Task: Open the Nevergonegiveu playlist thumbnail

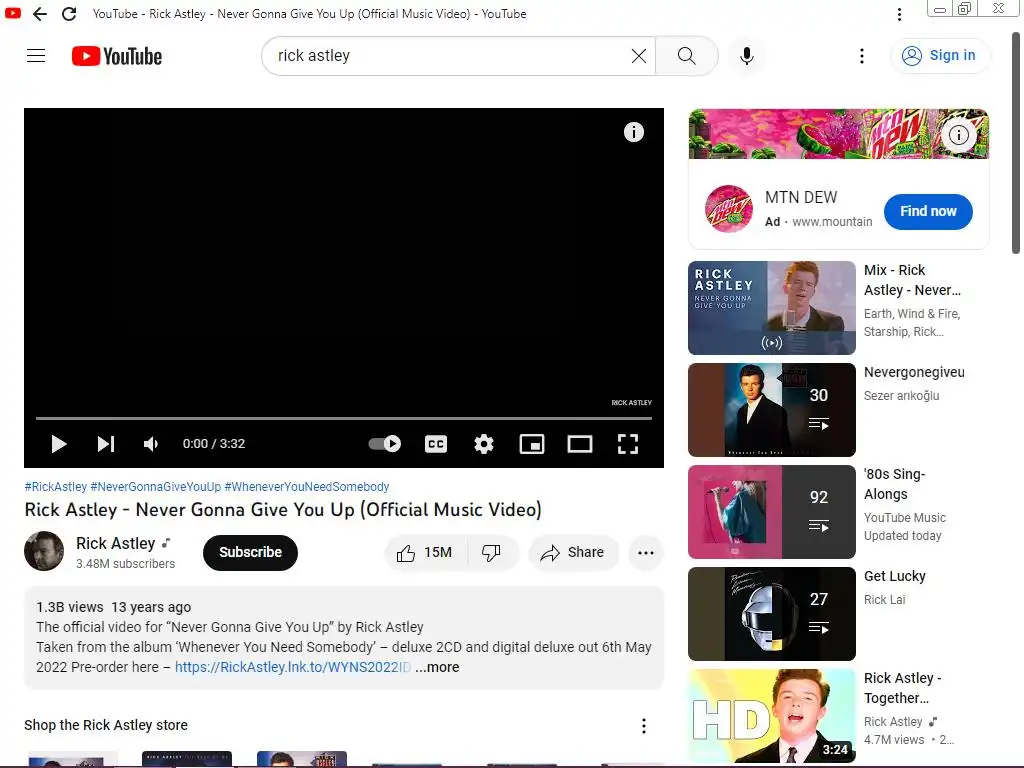Action: (771, 409)
